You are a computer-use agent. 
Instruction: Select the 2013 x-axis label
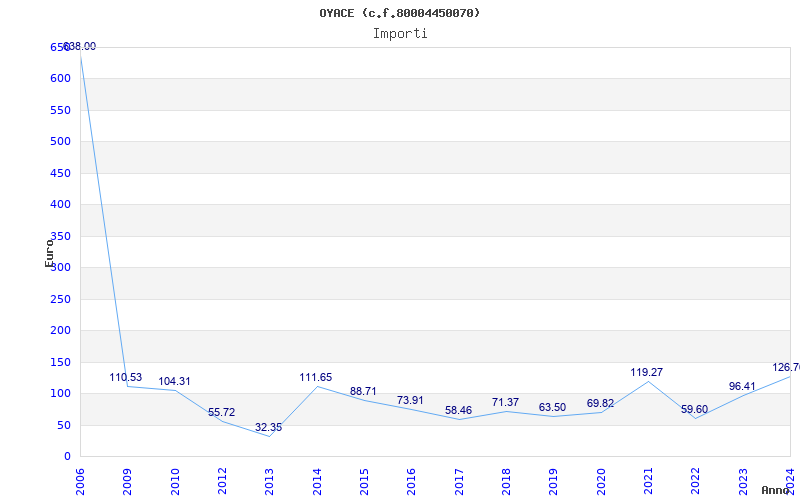(270, 482)
